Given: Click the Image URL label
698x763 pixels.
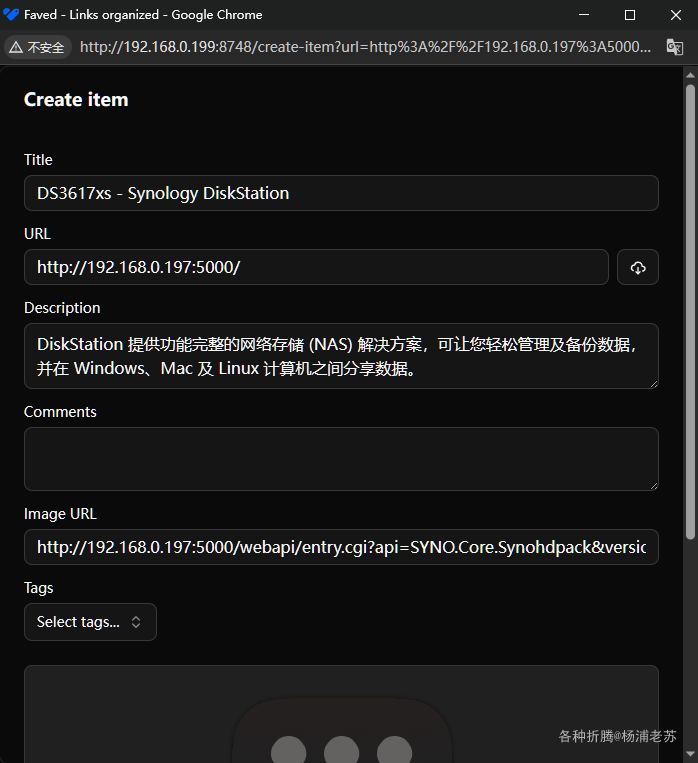Looking at the screenshot, I should [60, 514].
